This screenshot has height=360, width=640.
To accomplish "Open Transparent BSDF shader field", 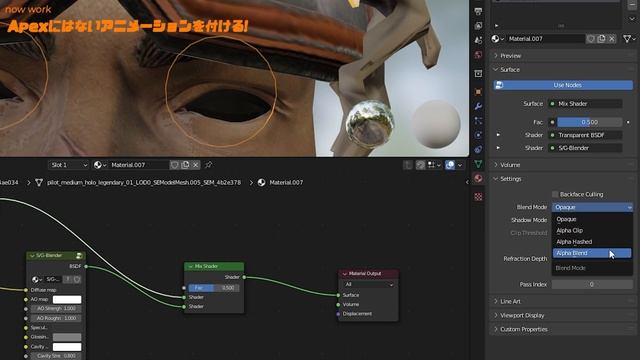I will [x=585, y=135].
